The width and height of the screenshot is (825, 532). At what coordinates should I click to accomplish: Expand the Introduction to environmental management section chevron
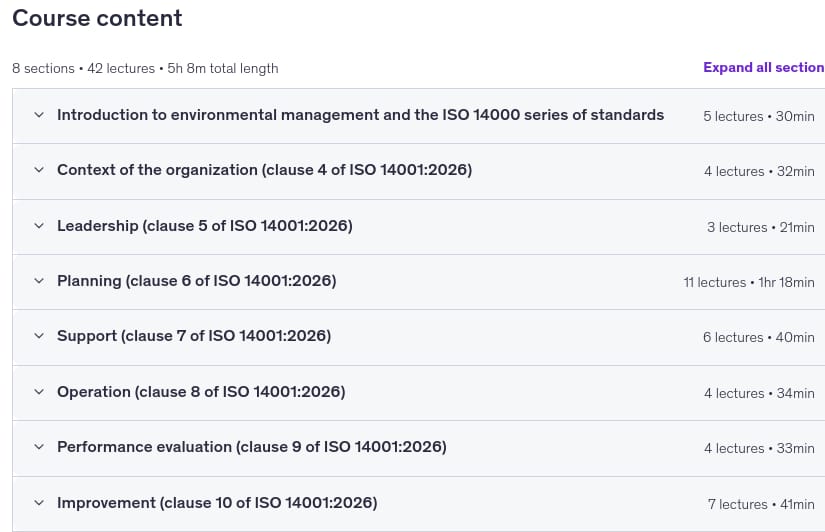click(39, 115)
